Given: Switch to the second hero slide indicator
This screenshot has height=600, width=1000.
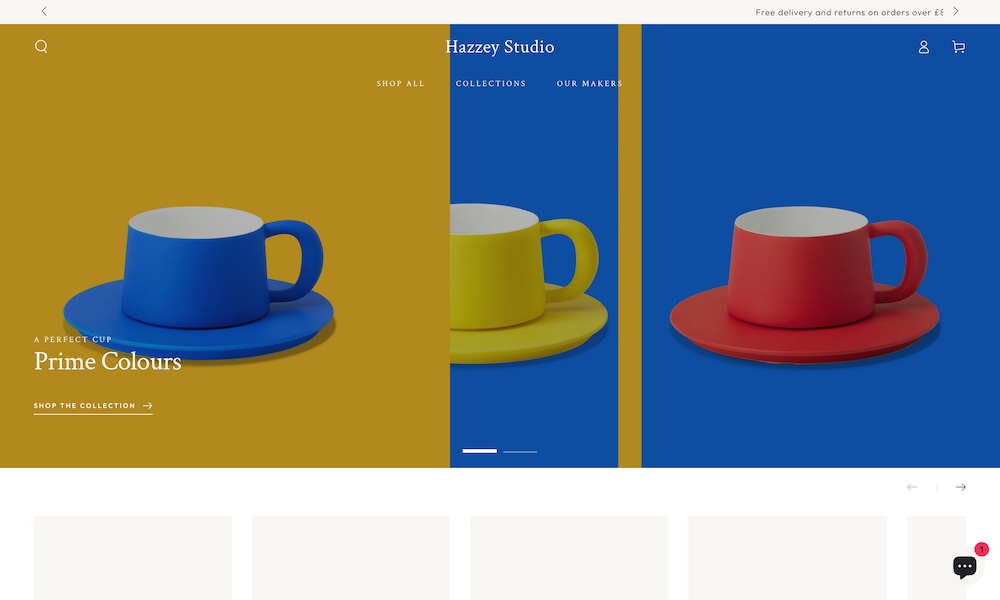Looking at the screenshot, I should (520, 451).
